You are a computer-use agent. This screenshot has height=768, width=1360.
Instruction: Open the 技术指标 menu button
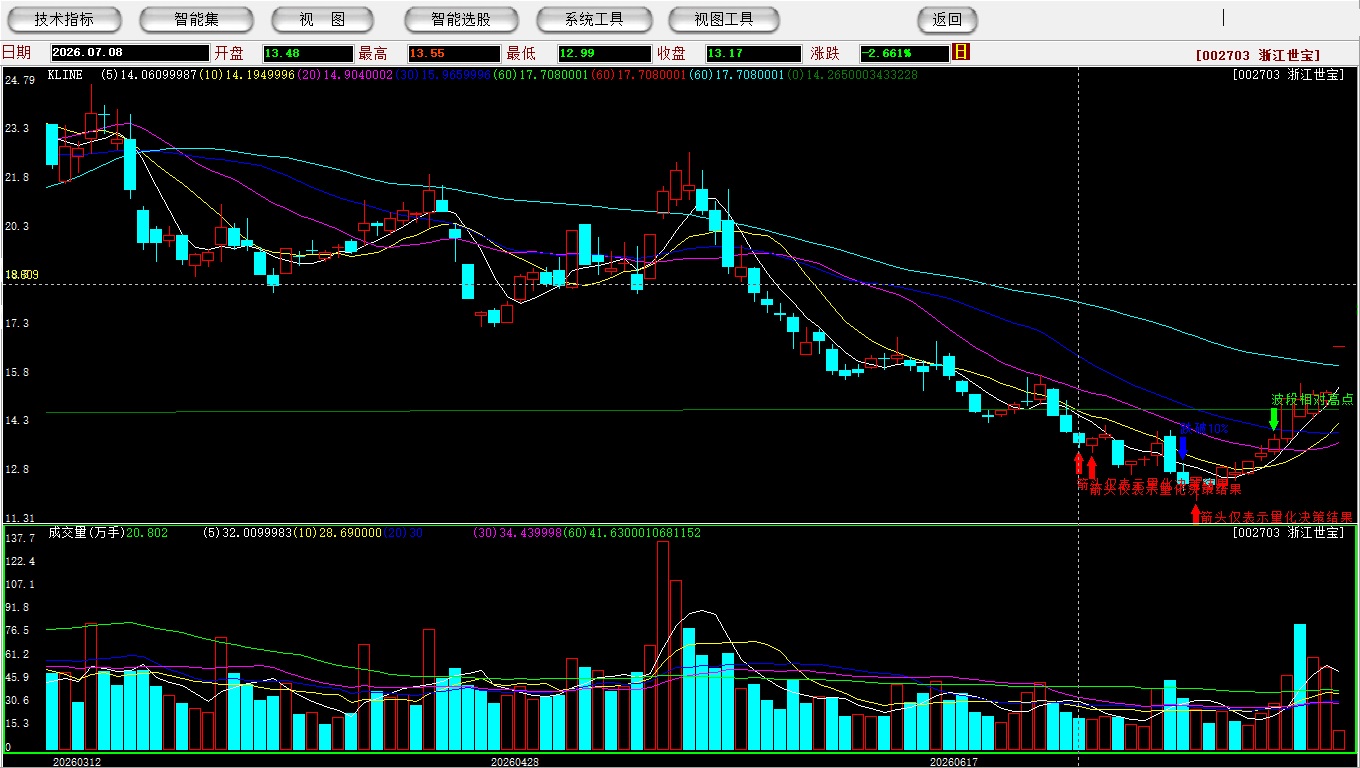pos(64,19)
